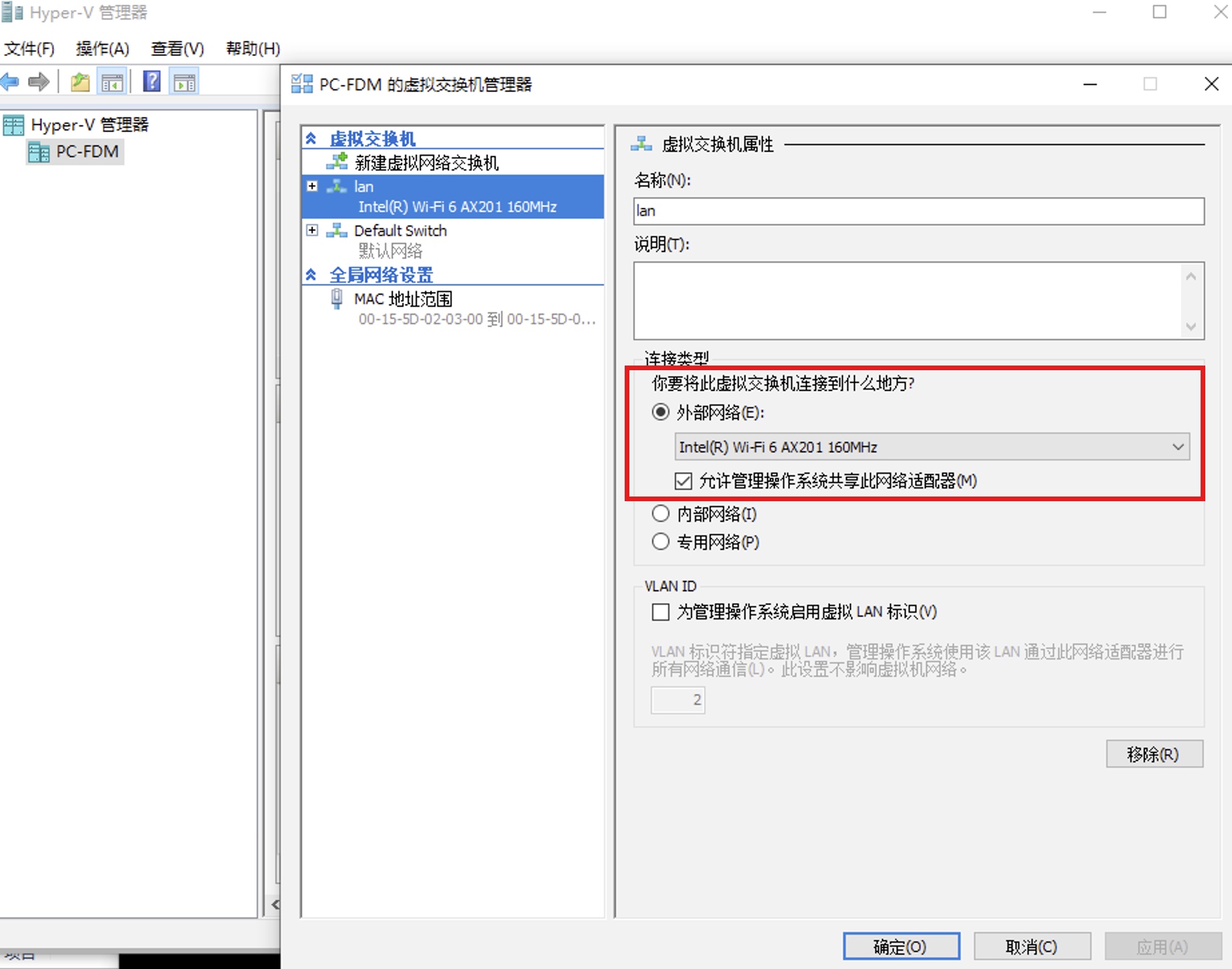Image resolution: width=1232 pixels, height=969 pixels.
Task: Open the blue question mark help icon
Action: click(152, 82)
